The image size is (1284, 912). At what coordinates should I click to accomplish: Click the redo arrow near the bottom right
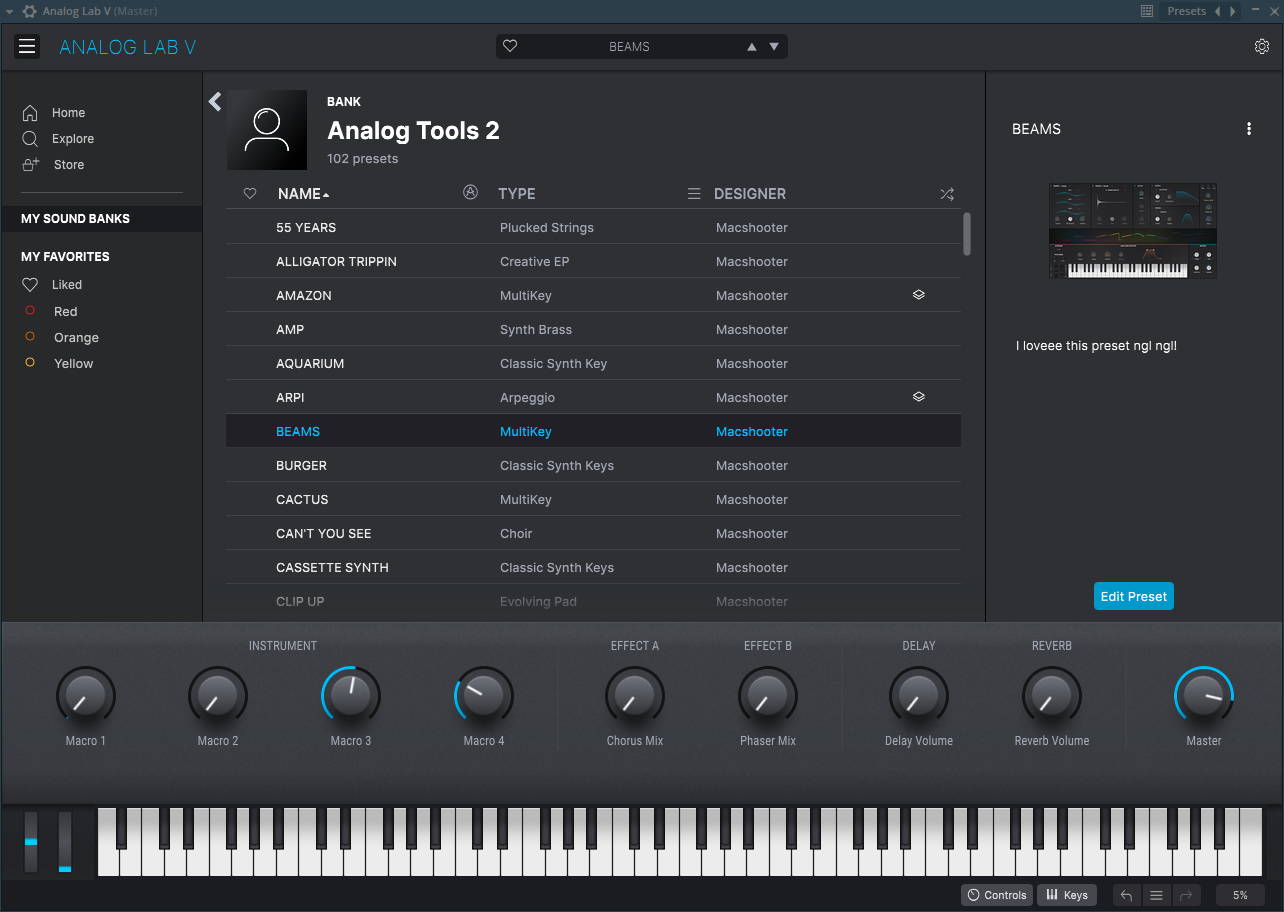[x=1186, y=895]
